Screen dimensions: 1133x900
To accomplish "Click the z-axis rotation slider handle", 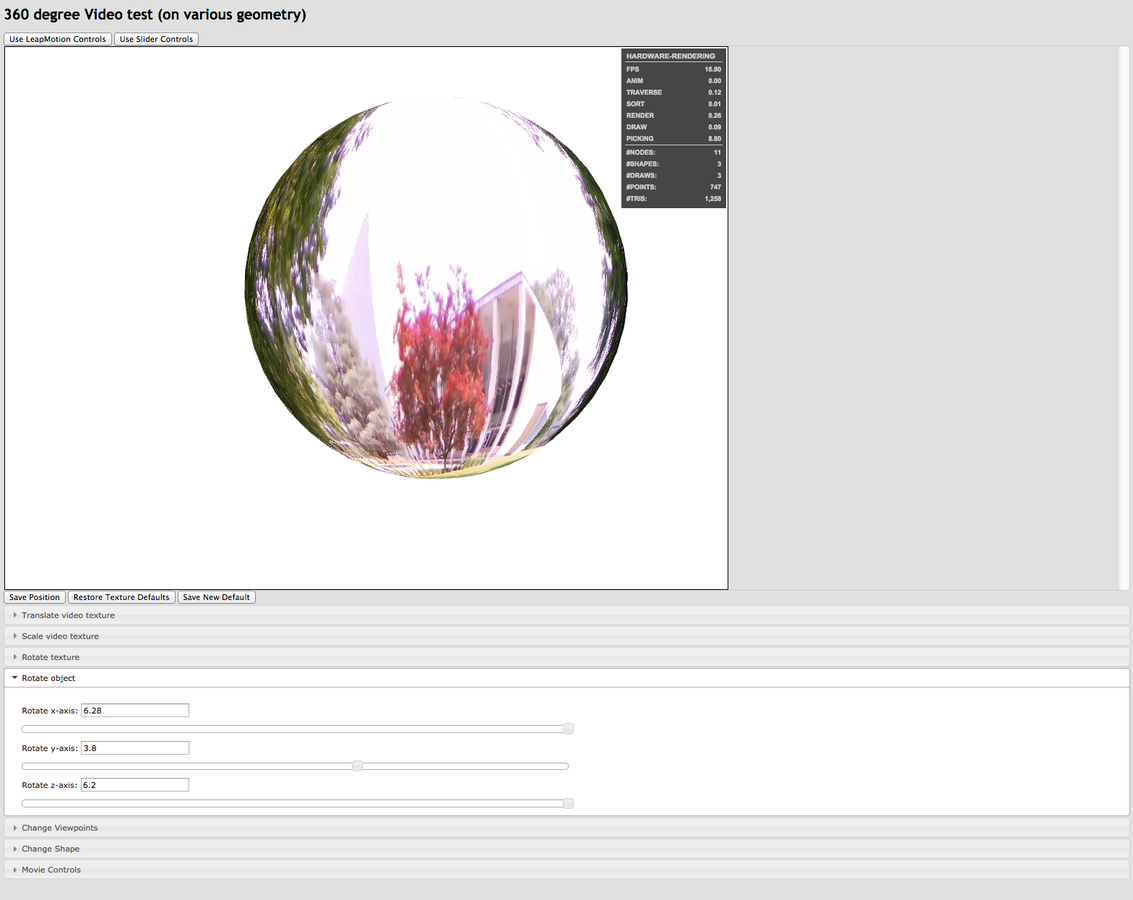I will 568,803.
